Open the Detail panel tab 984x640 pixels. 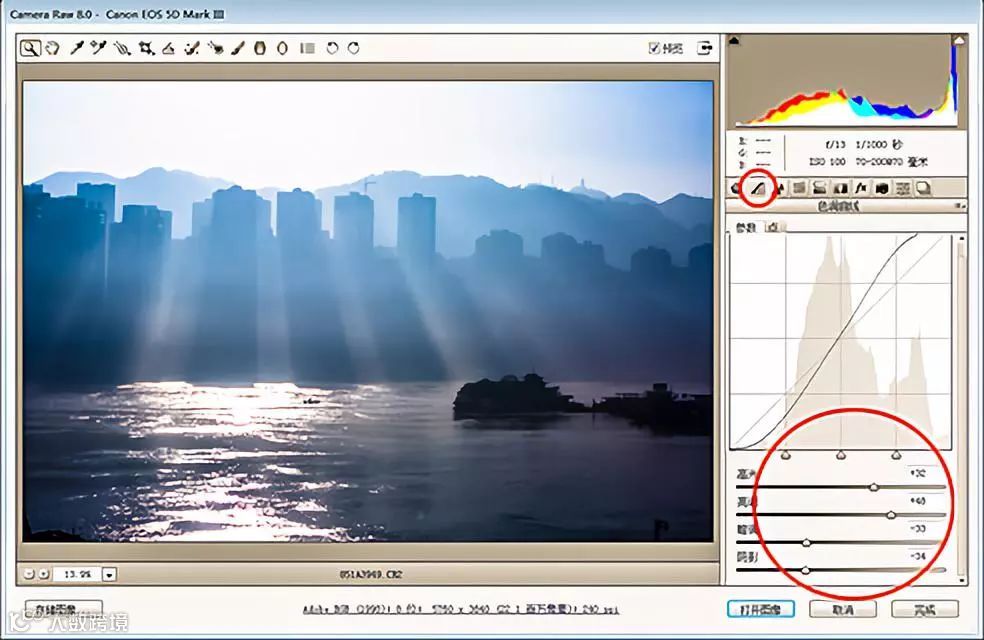point(779,188)
